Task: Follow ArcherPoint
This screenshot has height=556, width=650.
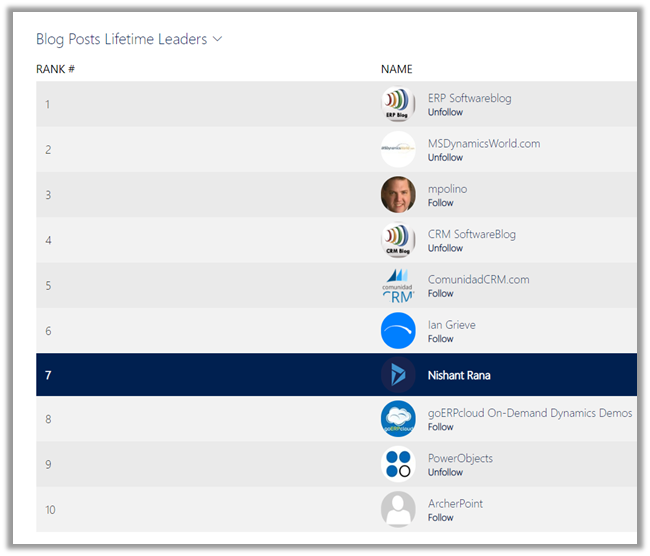Action: (x=440, y=517)
